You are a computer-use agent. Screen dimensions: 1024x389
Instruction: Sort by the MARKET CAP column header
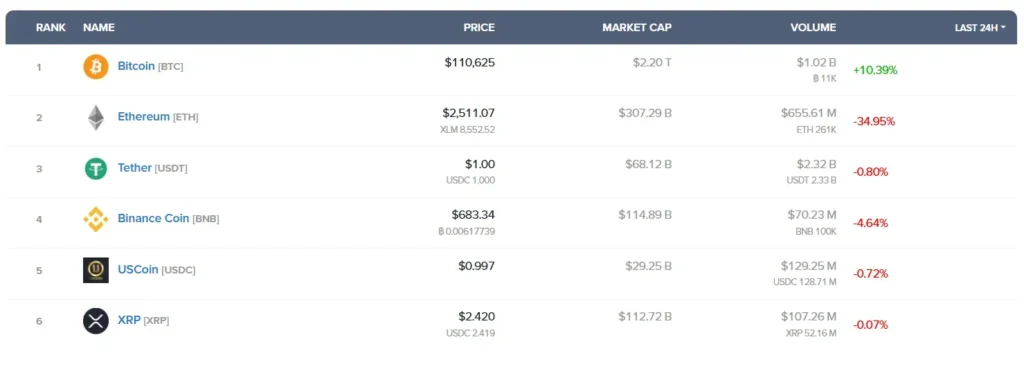(637, 27)
